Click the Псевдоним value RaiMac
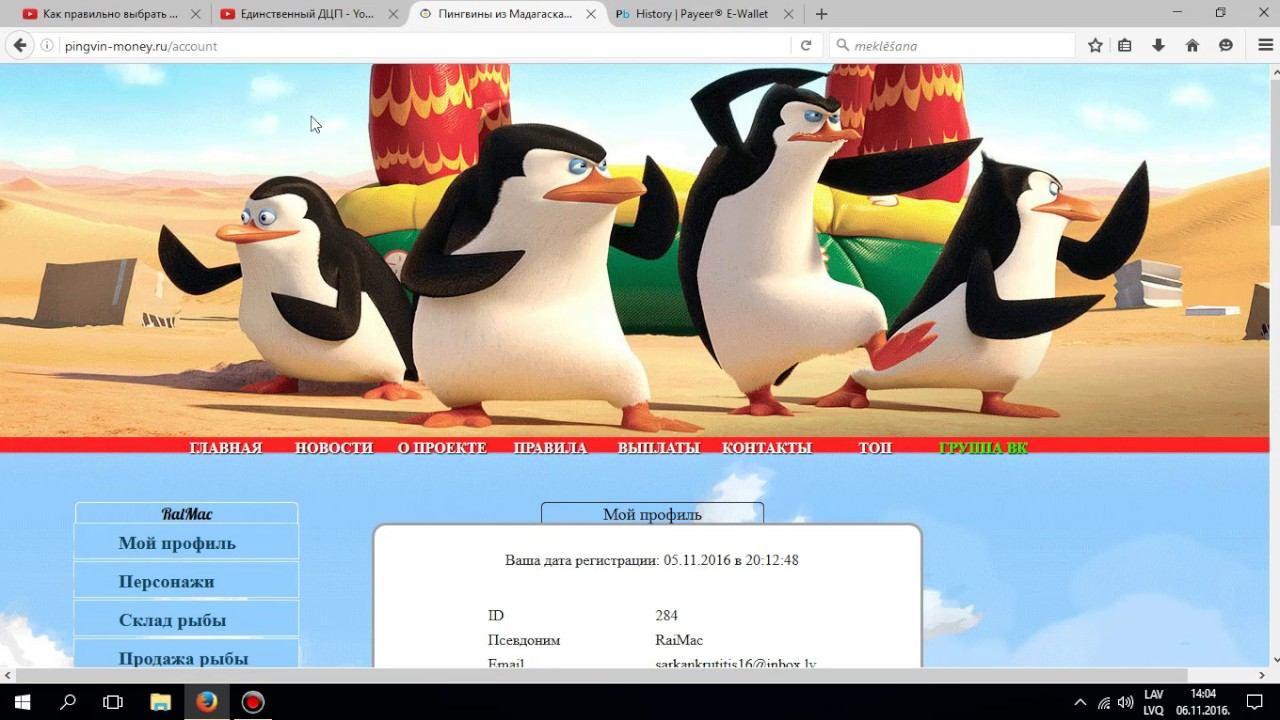 point(679,640)
